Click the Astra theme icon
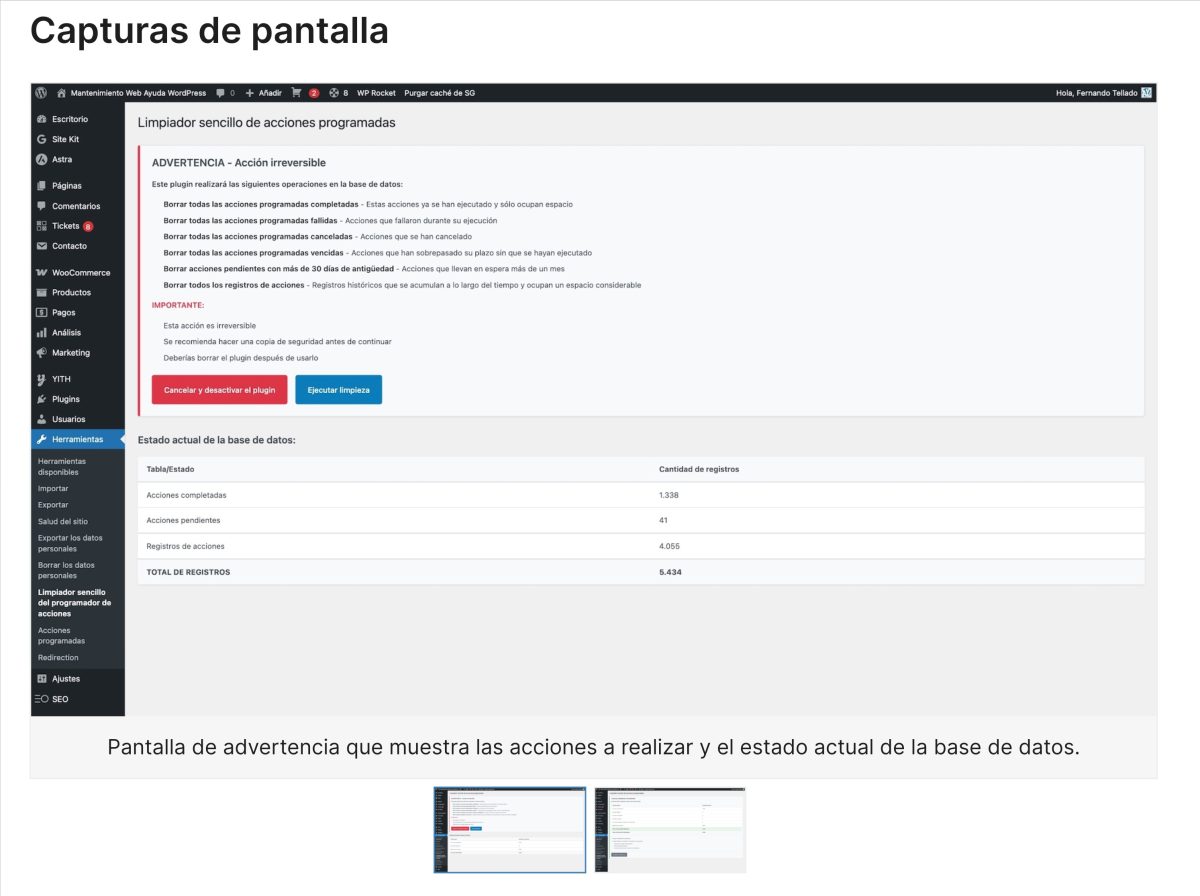 [39, 159]
